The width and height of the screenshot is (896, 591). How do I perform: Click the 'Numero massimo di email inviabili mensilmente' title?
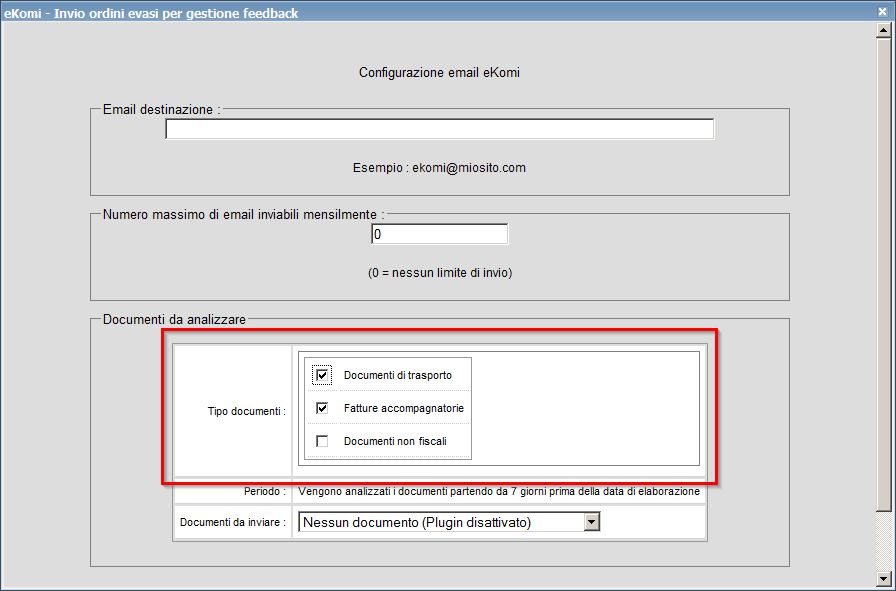(x=243, y=214)
